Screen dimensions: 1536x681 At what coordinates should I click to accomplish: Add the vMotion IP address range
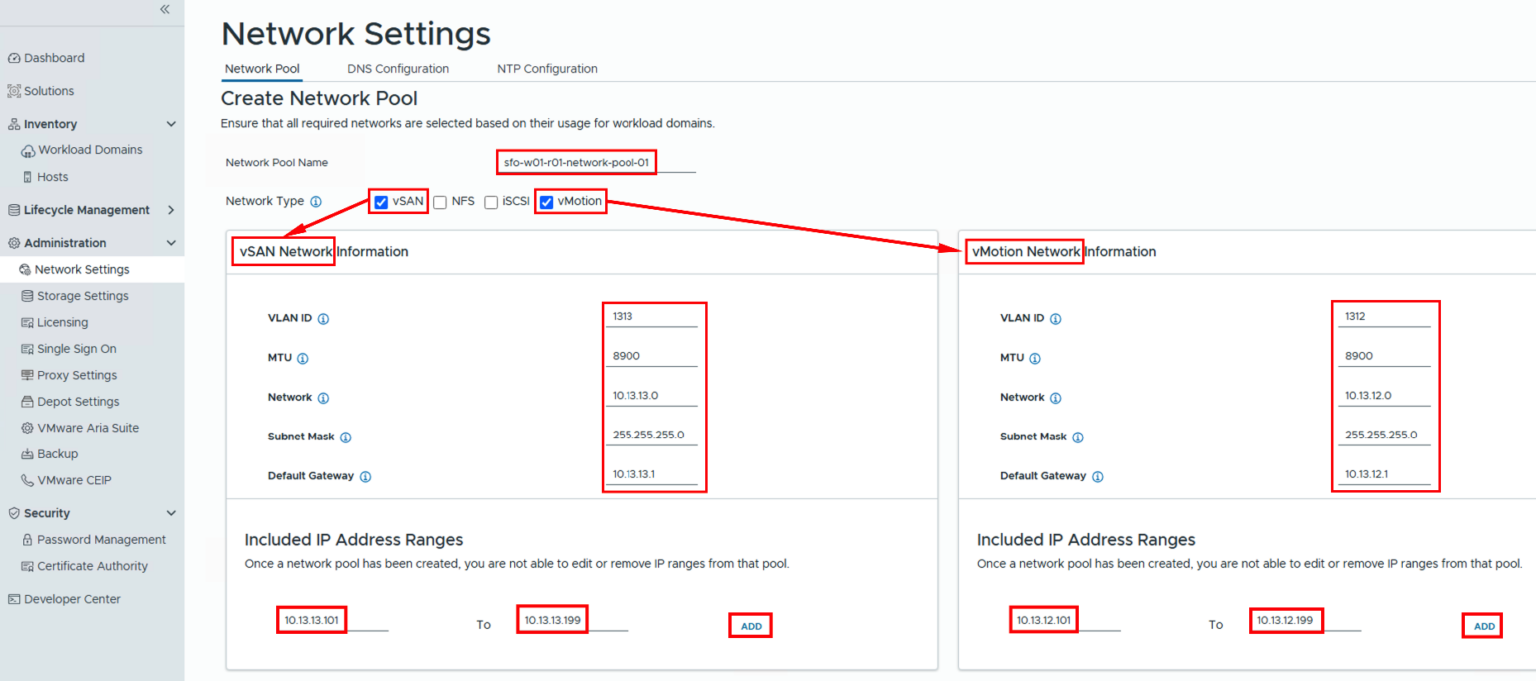[x=1482, y=625]
